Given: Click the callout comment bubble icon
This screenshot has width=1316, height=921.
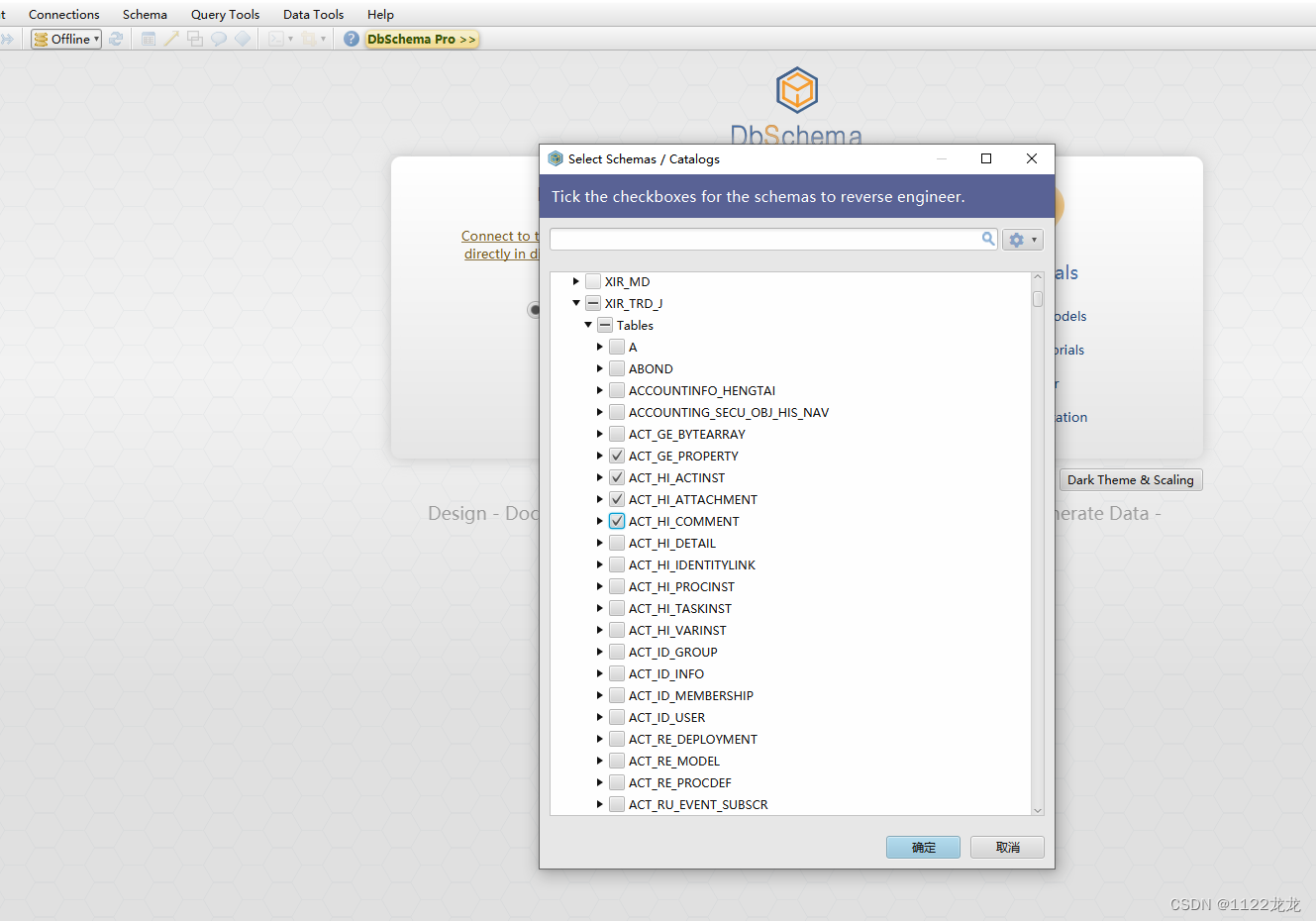Looking at the screenshot, I should coord(219,39).
